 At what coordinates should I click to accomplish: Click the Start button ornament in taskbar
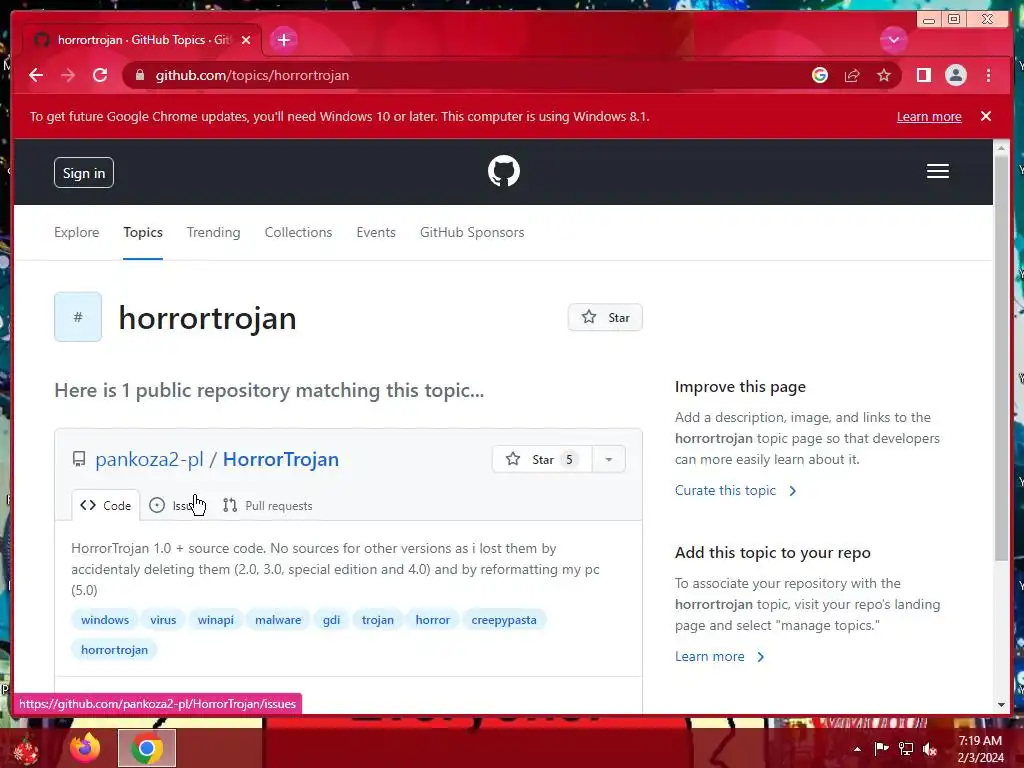tap(26, 750)
